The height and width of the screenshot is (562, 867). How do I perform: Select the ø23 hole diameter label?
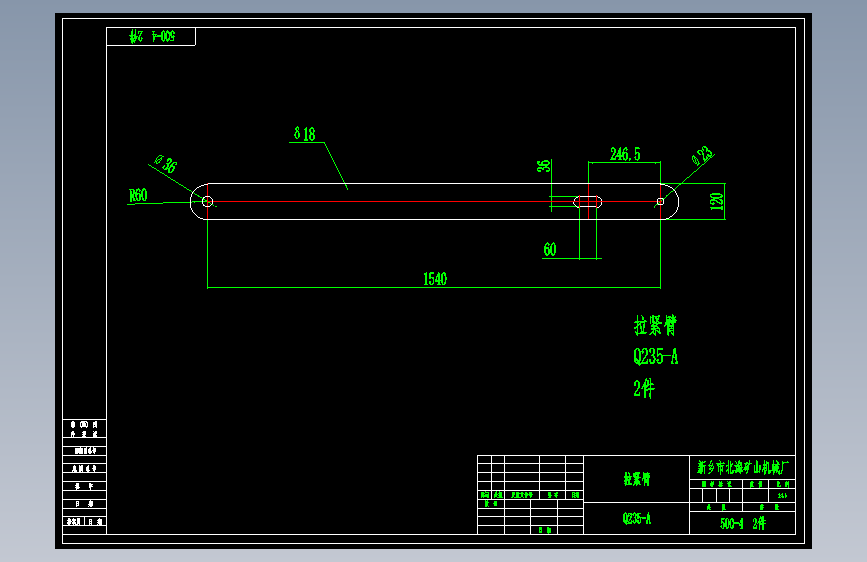click(x=702, y=155)
